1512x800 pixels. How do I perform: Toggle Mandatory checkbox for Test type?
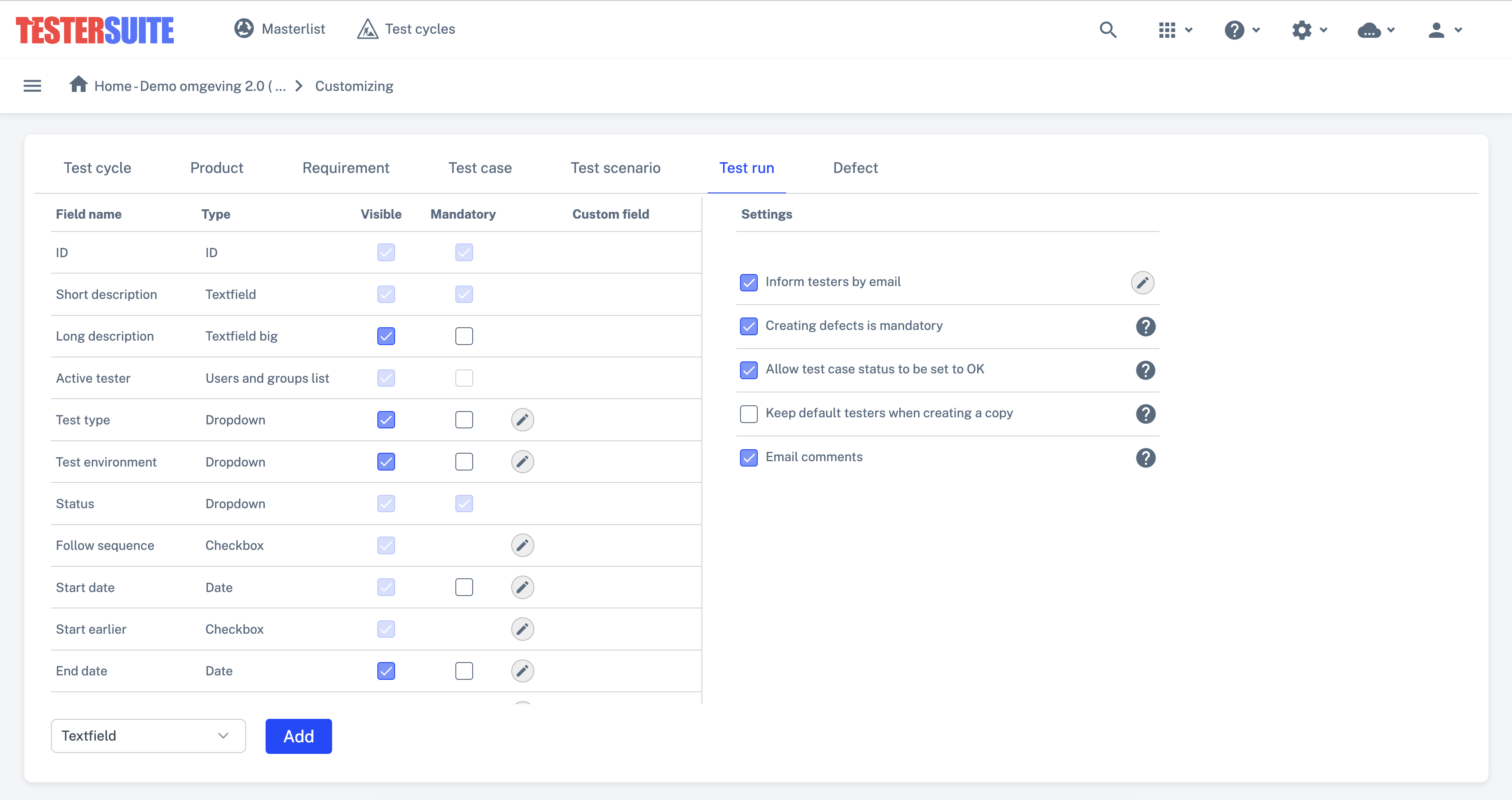pos(464,420)
